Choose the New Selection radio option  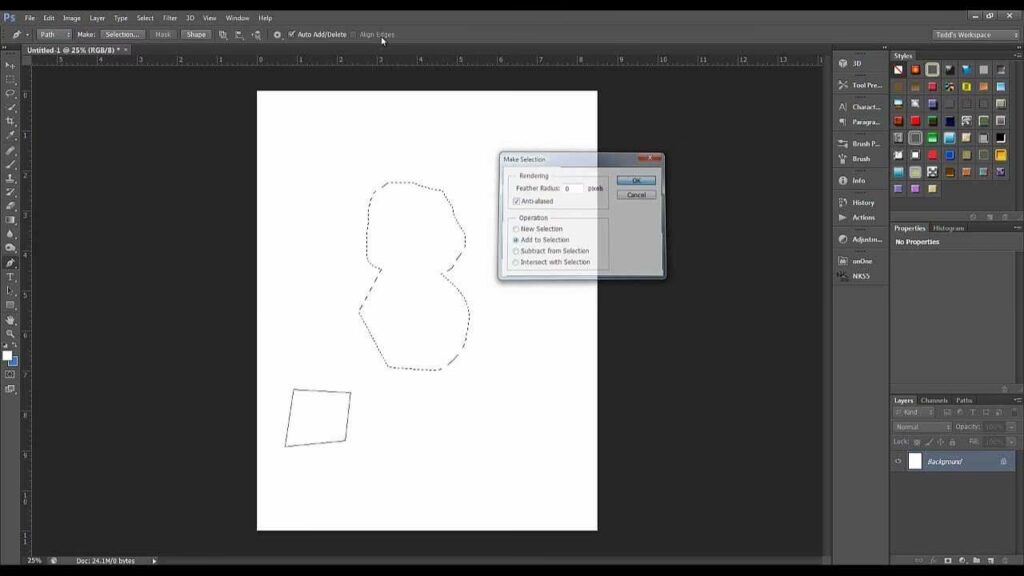tap(516, 229)
